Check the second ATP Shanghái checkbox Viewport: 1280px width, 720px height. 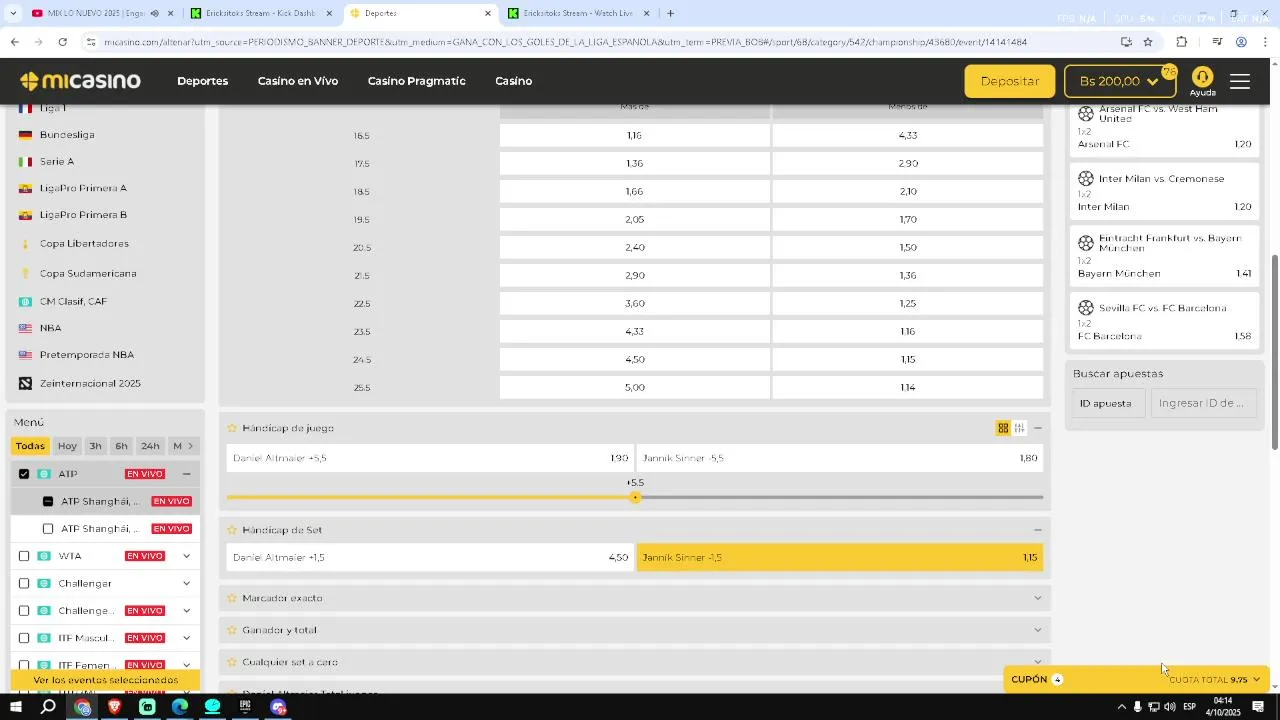point(48,528)
